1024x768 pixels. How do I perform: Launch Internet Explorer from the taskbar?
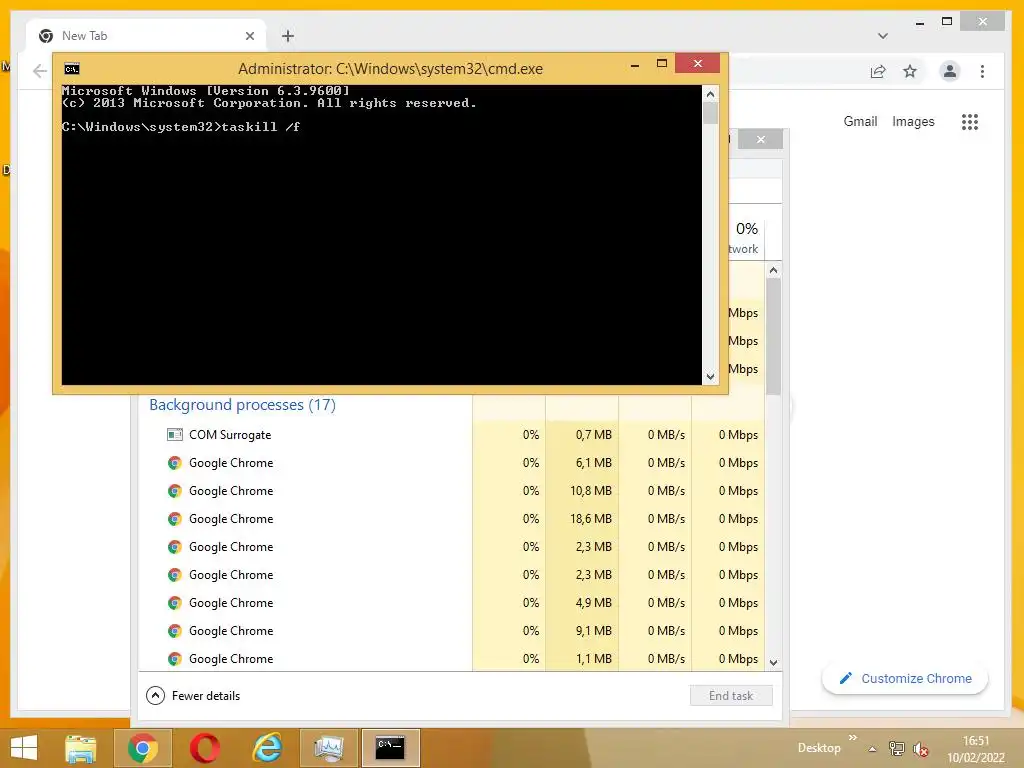click(x=267, y=748)
